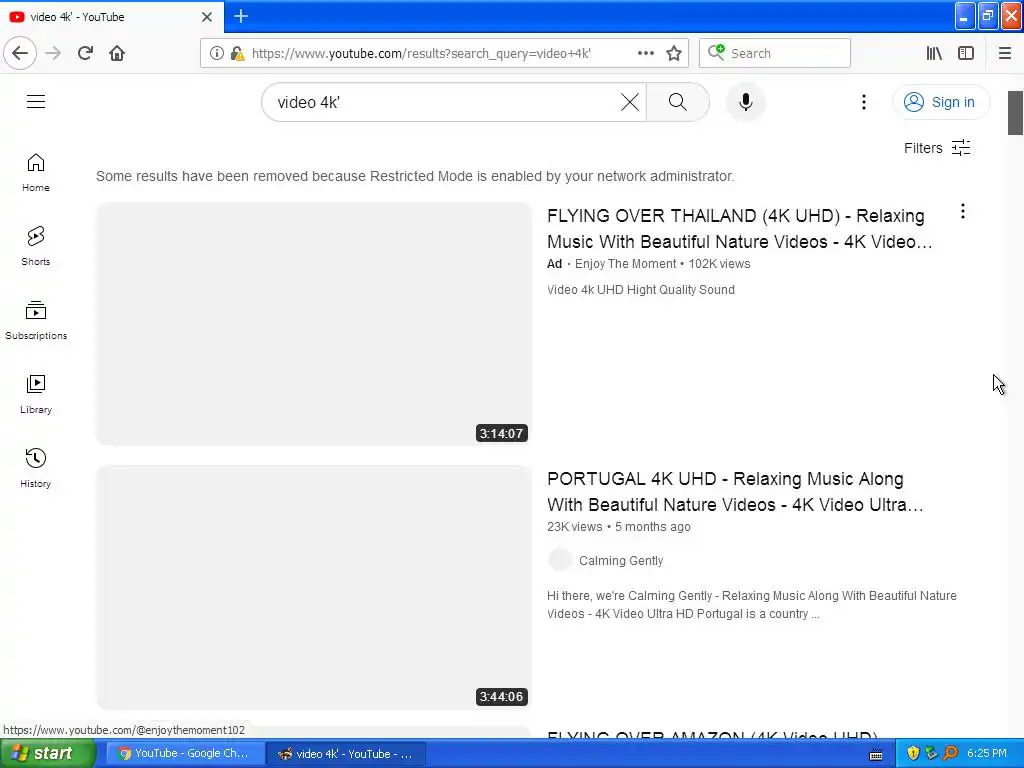Click the taskbar clock showing 6:25 PM
Image resolution: width=1024 pixels, height=768 pixels.
tap(987, 754)
